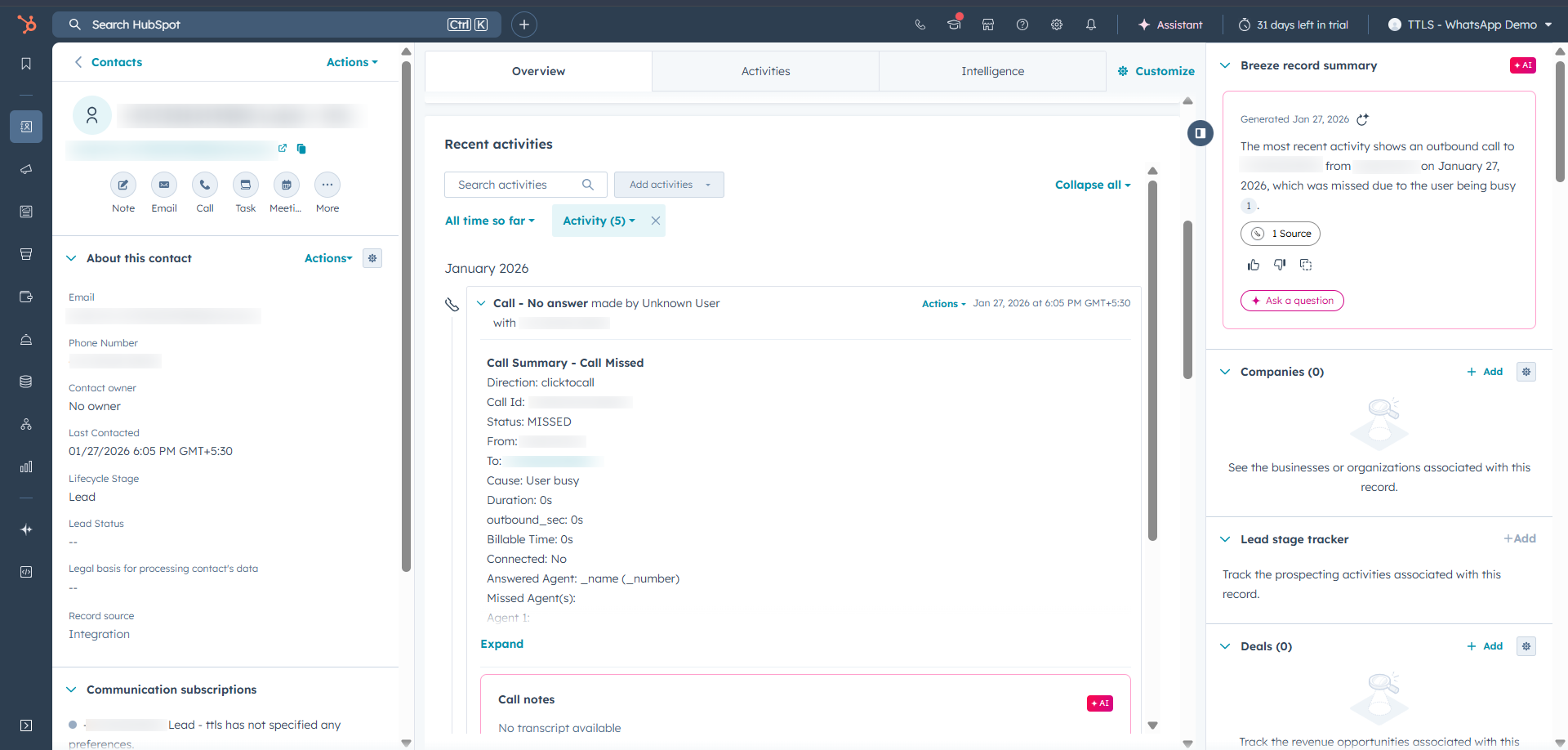Switch to the Intelligence tab
Image resolution: width=1568 pixels, height=750 pixels.
(x=992, y=71)
